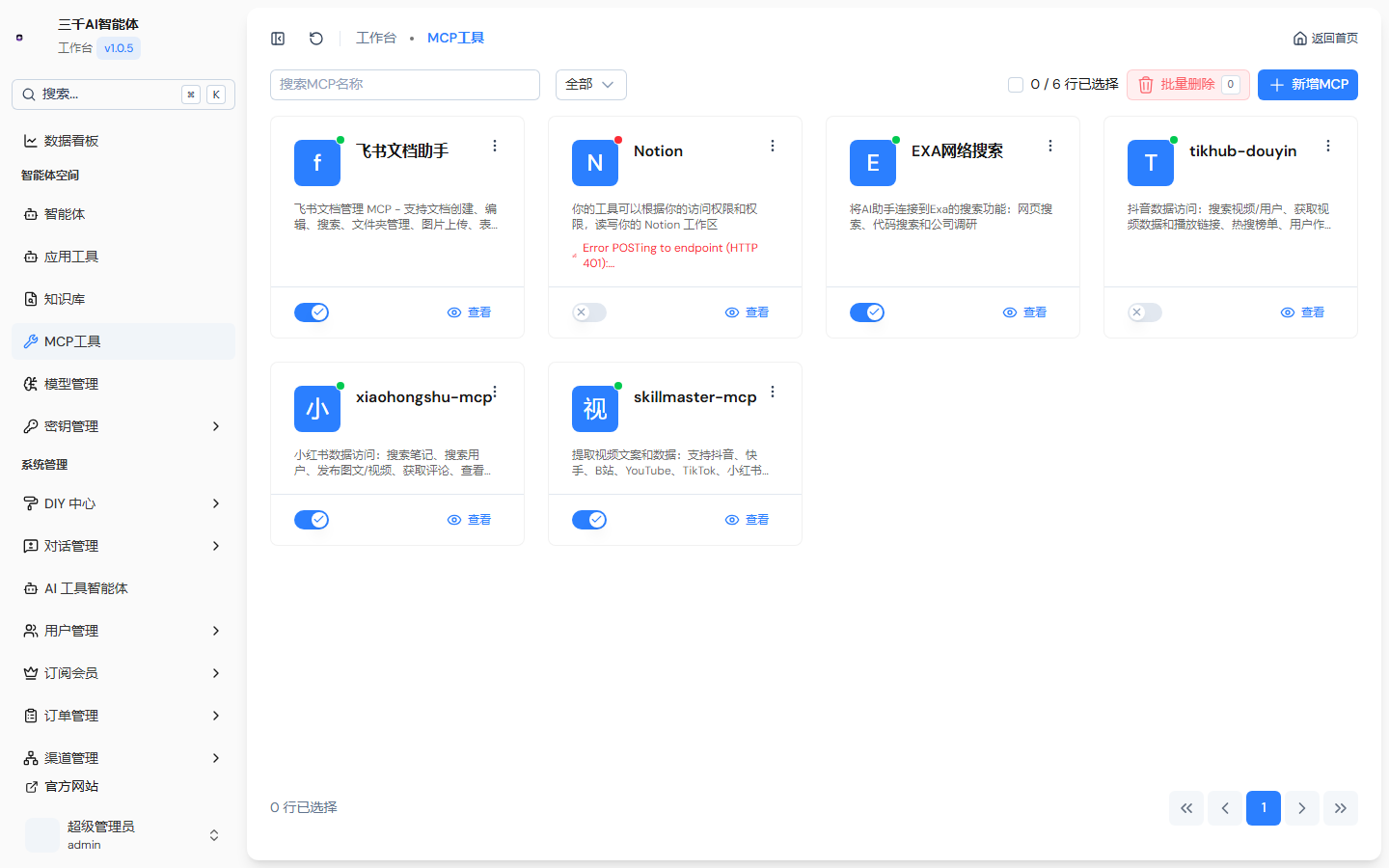1389x868 pixels.
Task: Open the xiaohongshu-mcp card three-dot menu
Action: 495,392
